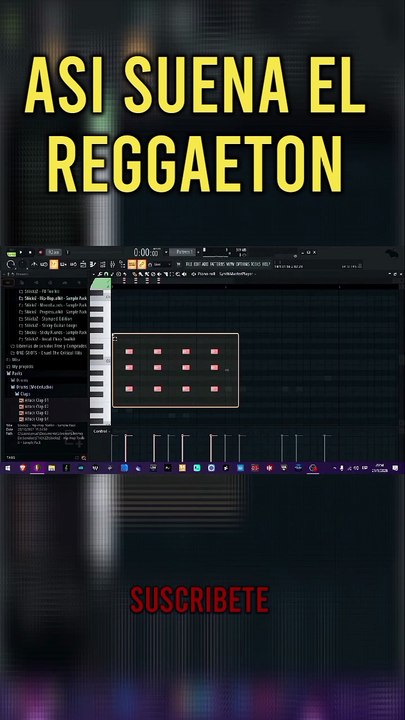Expand the Misc folder
The image size is (405, 720).
point(13,360)
